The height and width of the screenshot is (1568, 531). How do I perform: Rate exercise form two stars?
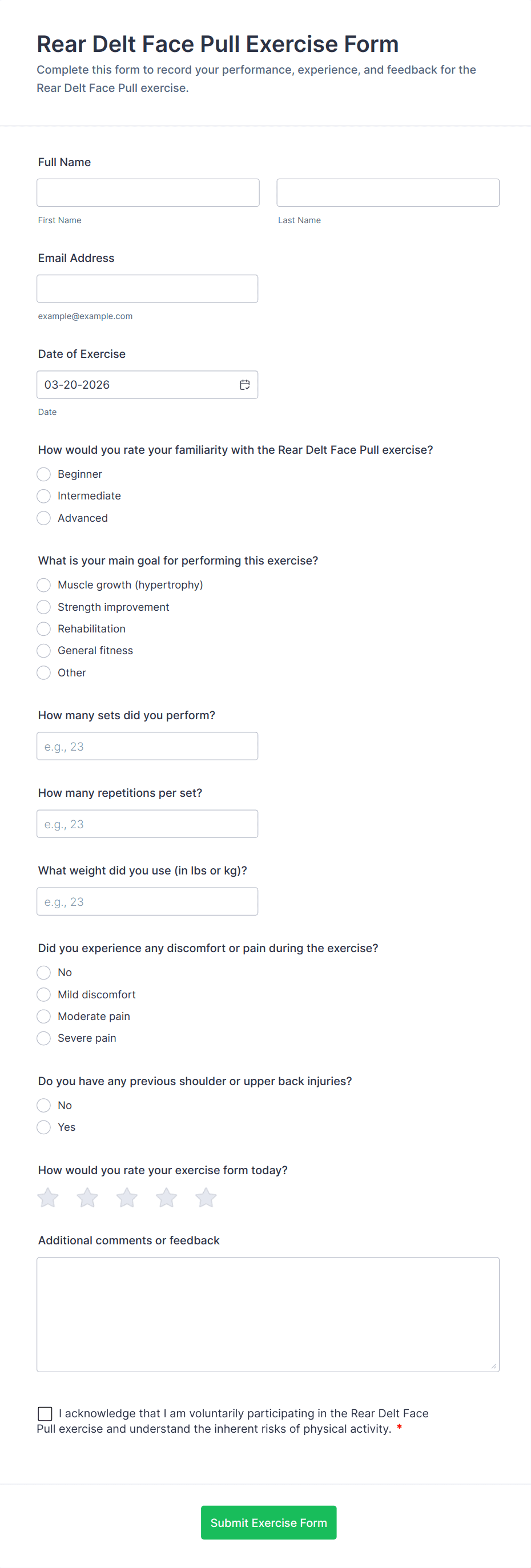point(88,1198)
